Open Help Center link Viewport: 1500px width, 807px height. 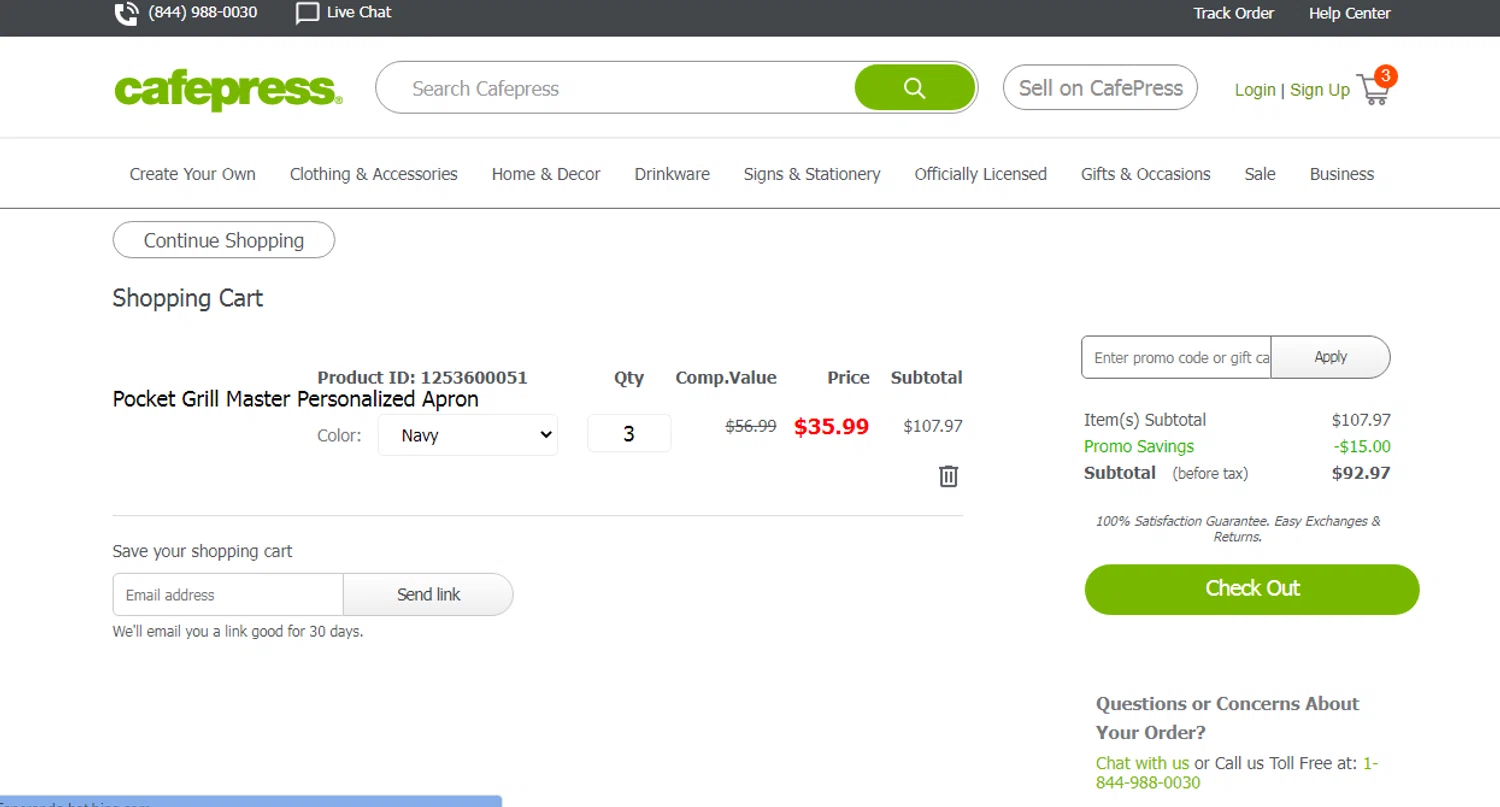(x=1350, y=13)
